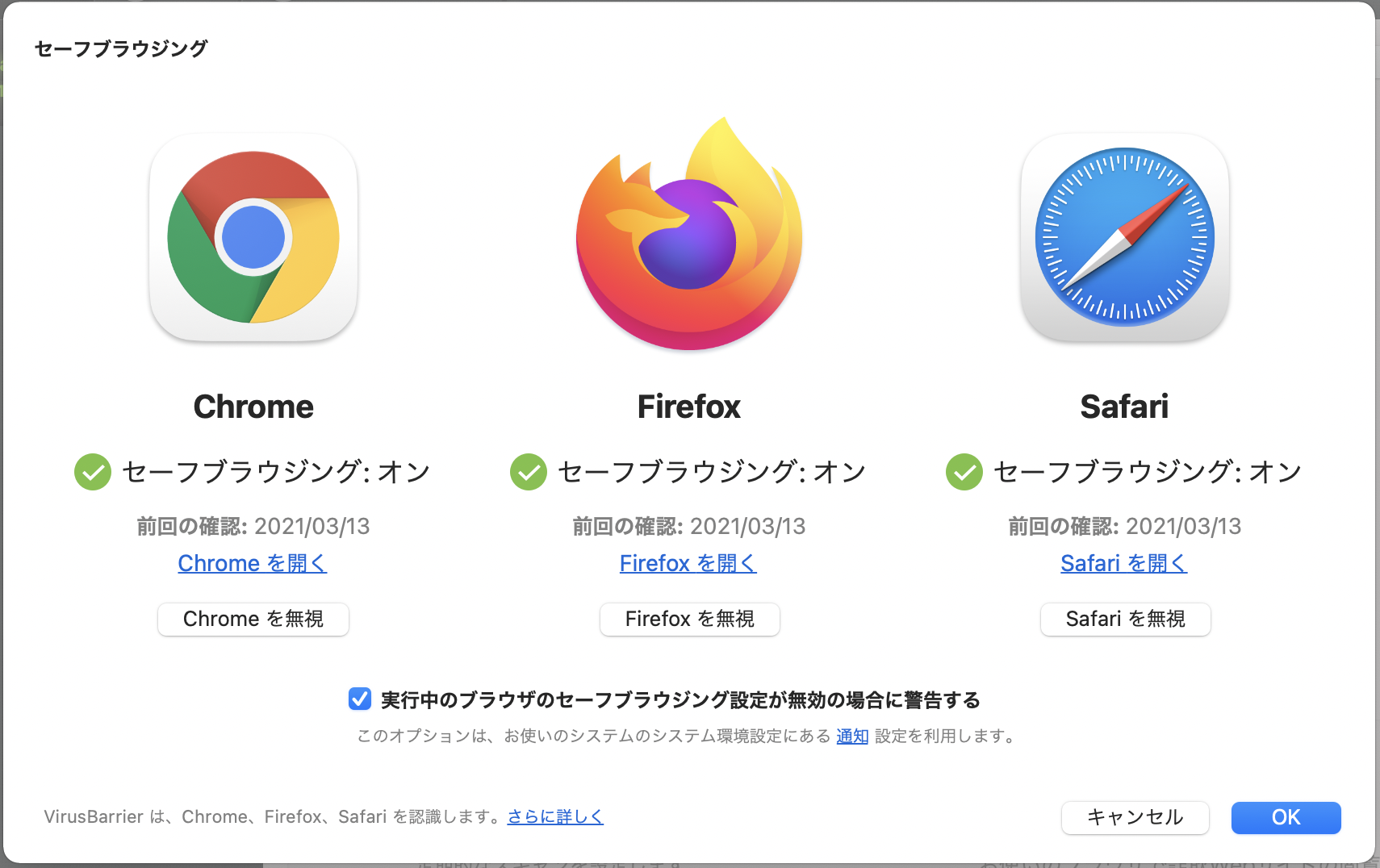Click the Chrome browser icon
1380x868 pixels.
pyautogui.click(x=253, y=237)
